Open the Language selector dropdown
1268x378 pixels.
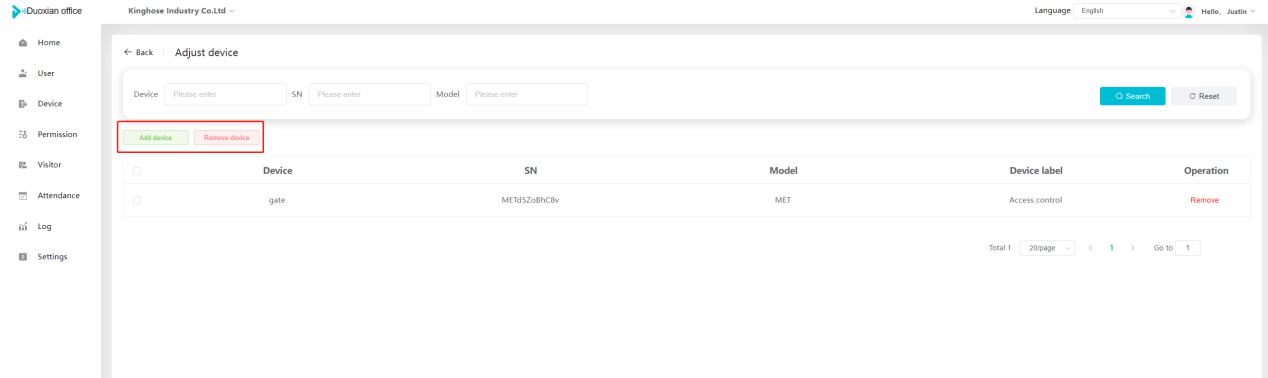coord(1128,11)
